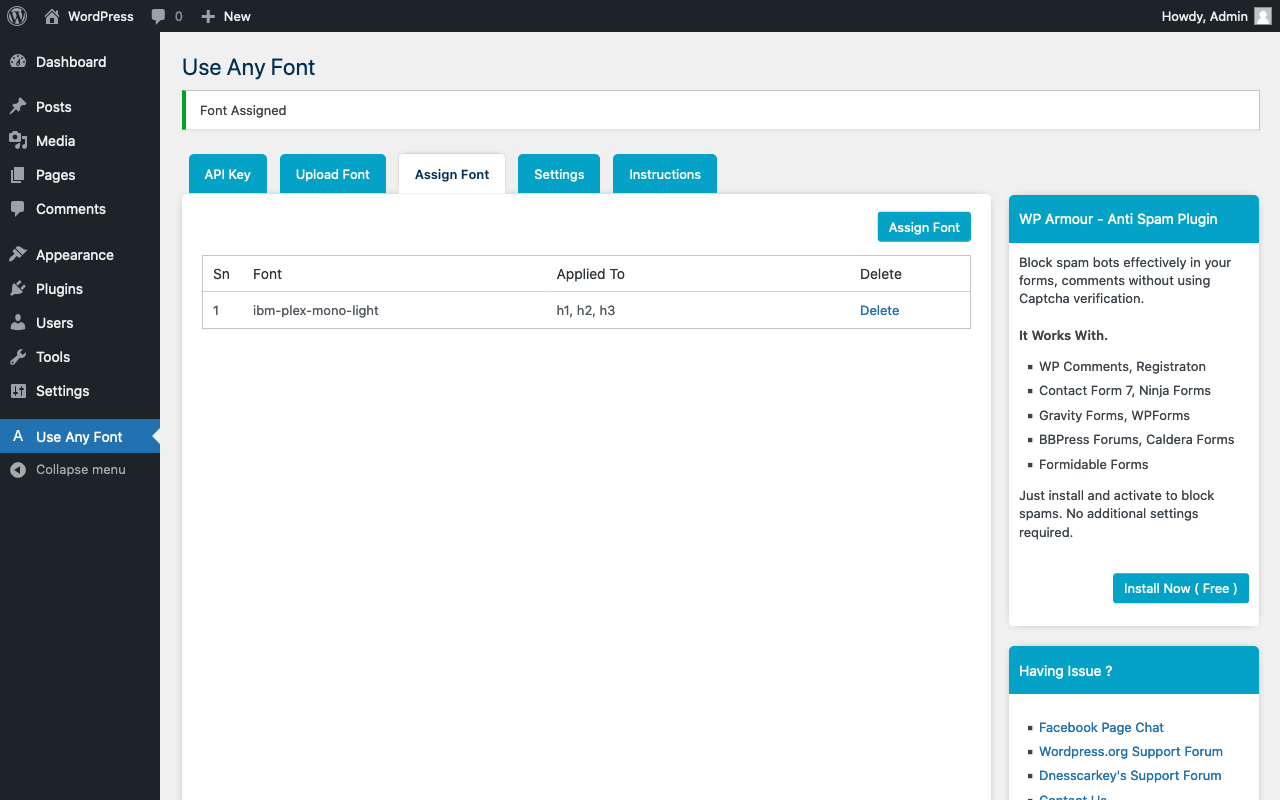1280x800 pixels.
Task: Click the Settings sliders icon in sidebar
Action: [x=18, y=391]
